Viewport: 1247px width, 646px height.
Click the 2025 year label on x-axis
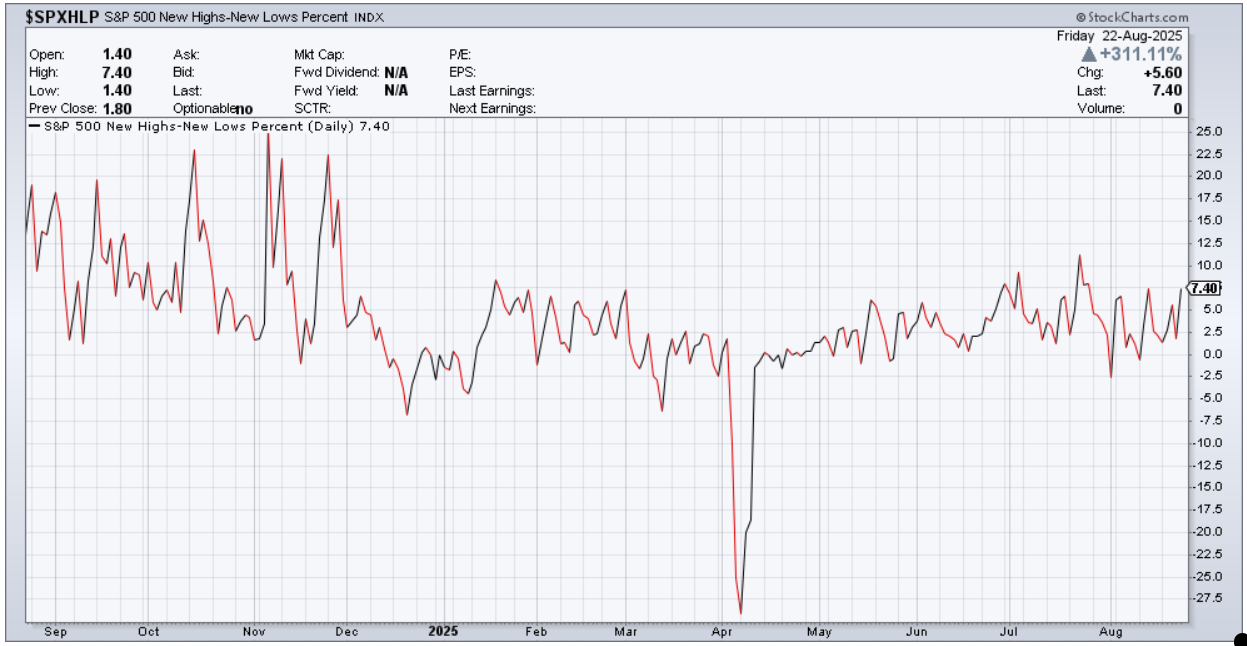(443, 631)
